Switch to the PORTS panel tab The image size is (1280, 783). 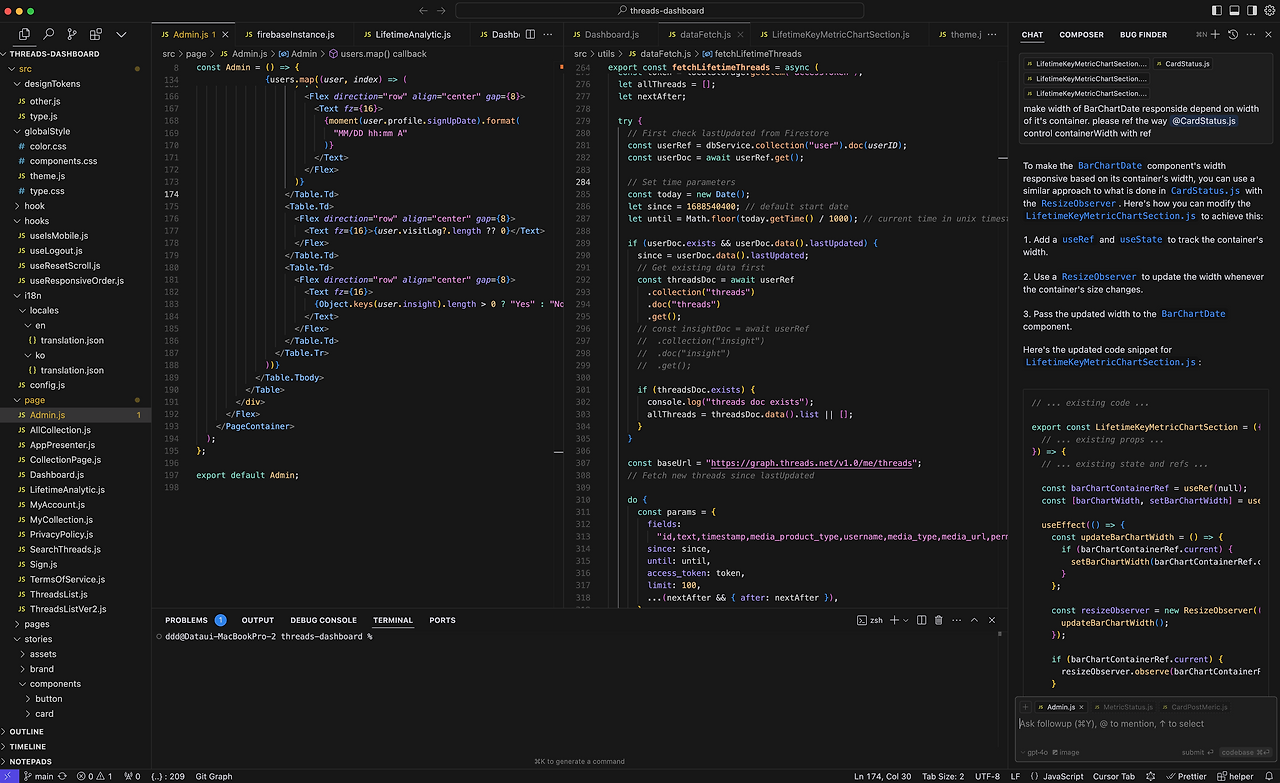pos(442,620)
